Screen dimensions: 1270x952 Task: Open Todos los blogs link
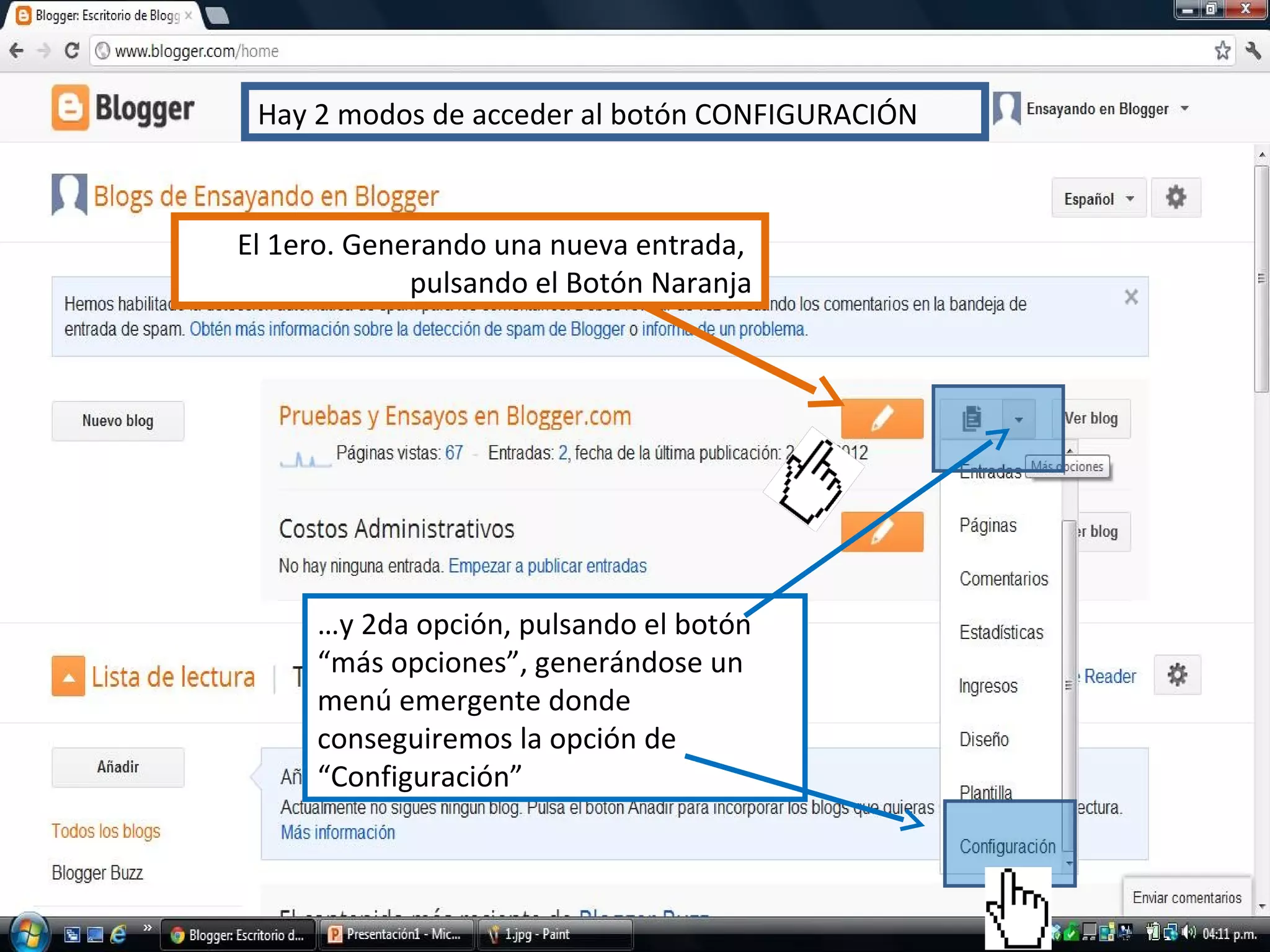[x=106, y=831]
